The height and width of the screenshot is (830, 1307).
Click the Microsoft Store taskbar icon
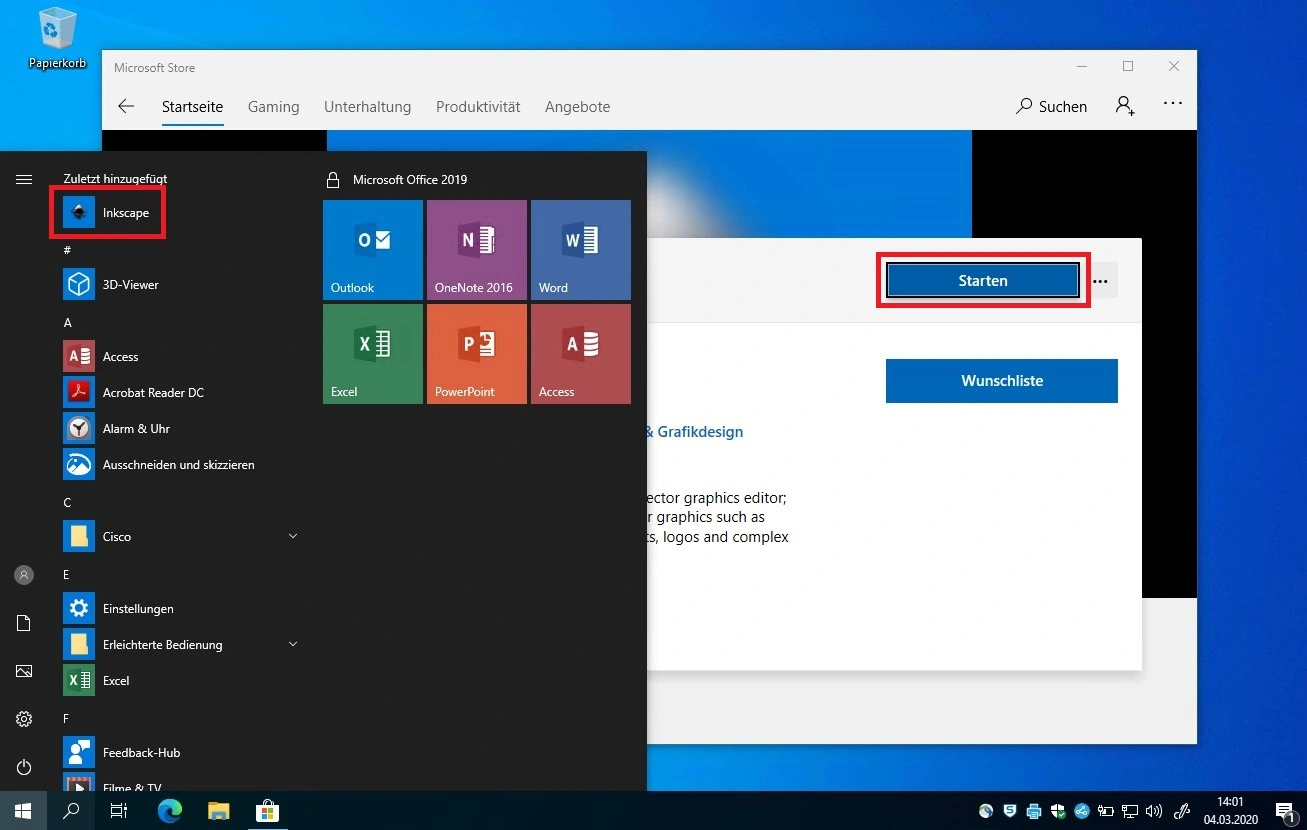(x=267, y=811)
